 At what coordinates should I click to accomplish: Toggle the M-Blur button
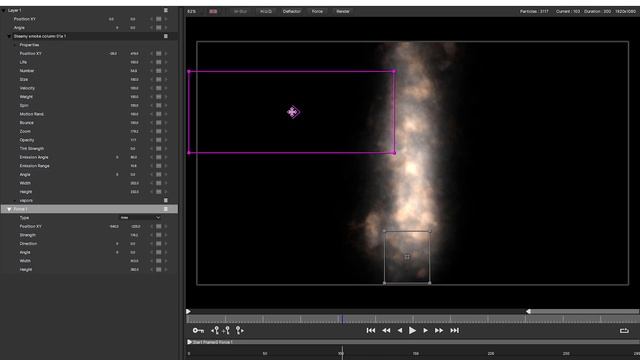tap(240, 11)
